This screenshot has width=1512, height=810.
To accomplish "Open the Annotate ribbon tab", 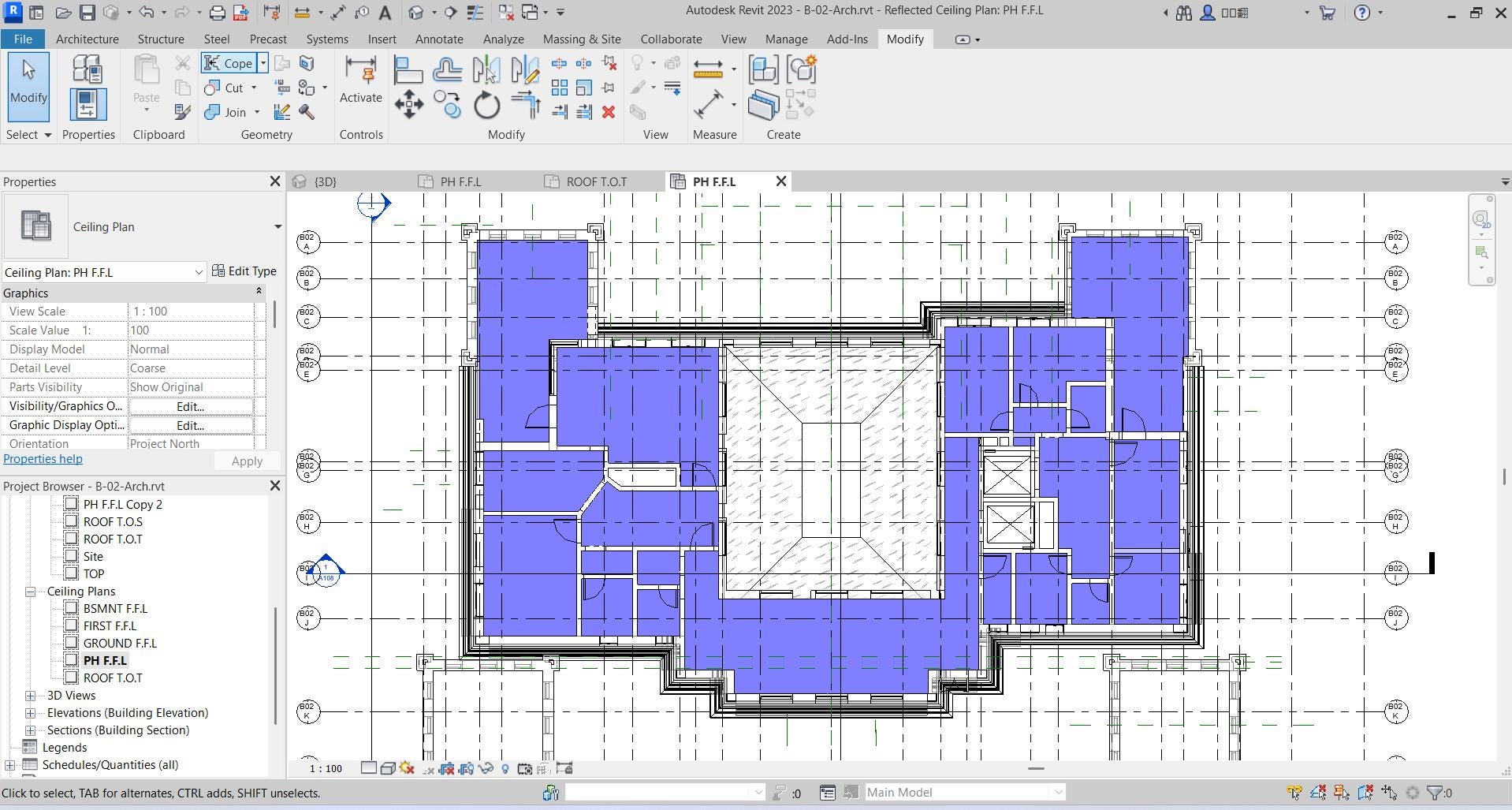I will (439, 39).
